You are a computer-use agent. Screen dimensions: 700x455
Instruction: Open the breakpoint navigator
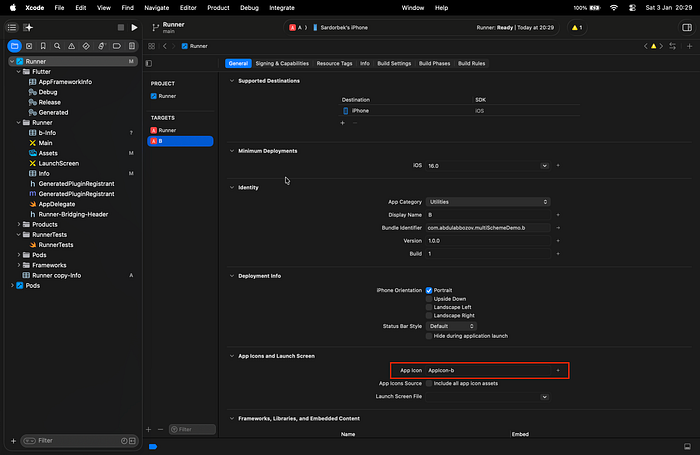coord(117,46)
